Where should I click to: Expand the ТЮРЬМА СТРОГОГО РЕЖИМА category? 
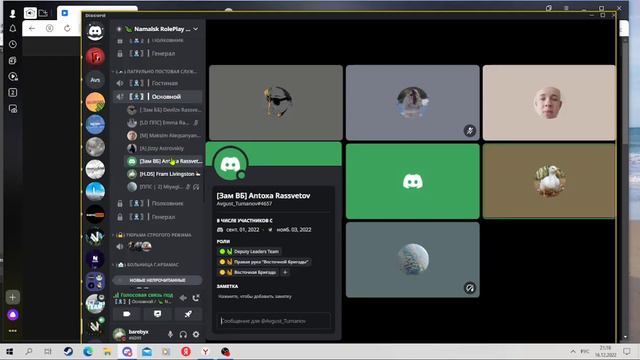[154, 235]
